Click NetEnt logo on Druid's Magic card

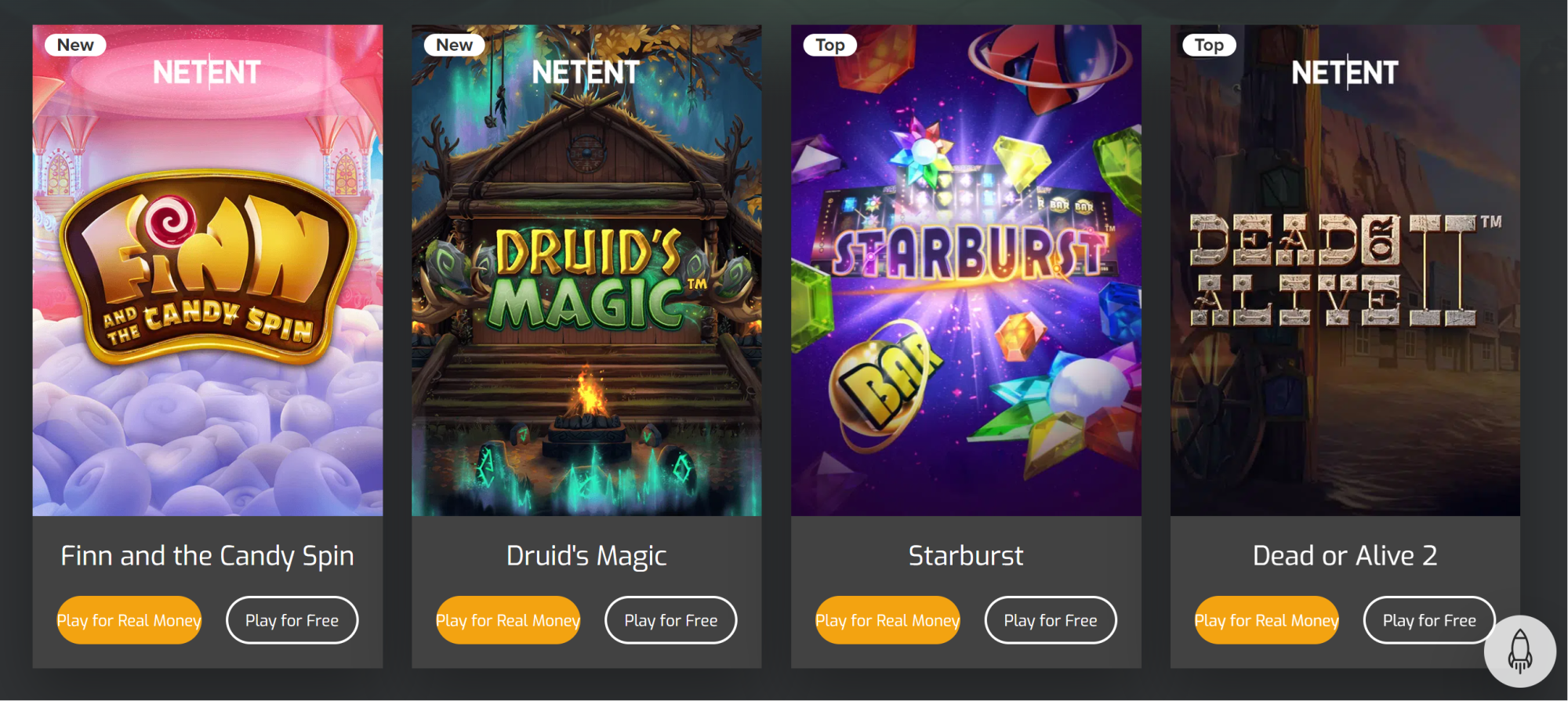586,72
